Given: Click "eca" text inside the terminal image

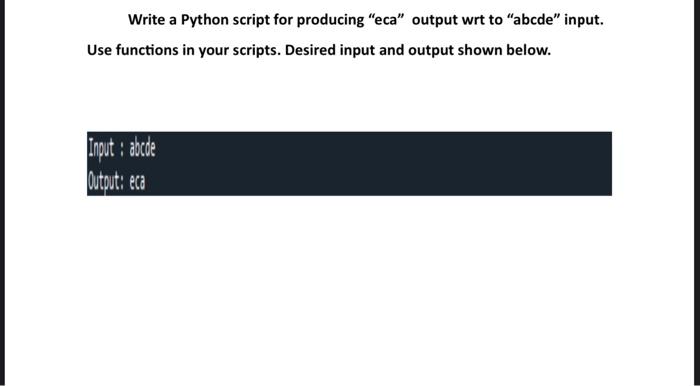Looking at the screenshot, I should coord(138,182).
